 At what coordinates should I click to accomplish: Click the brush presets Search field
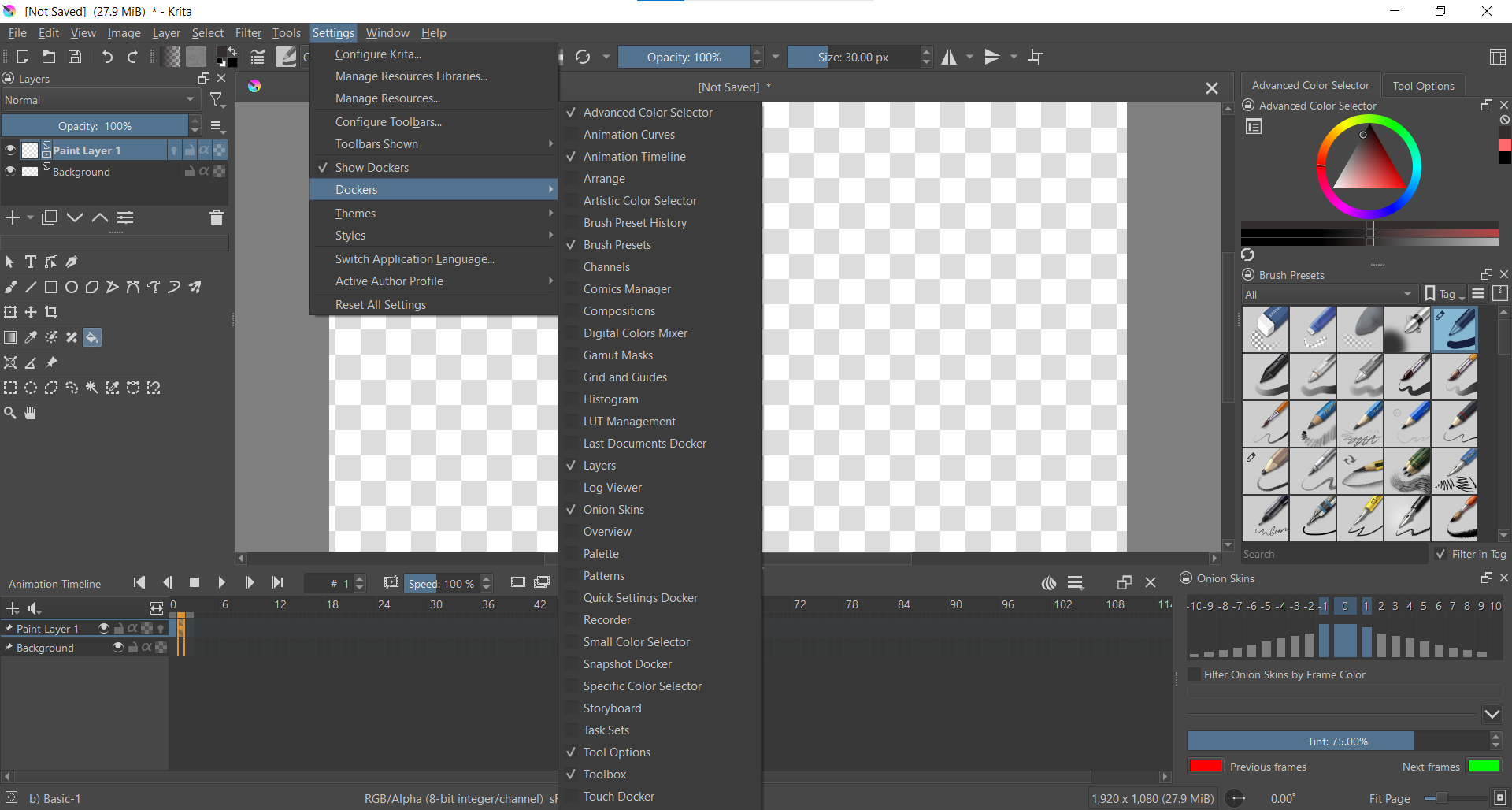coord(1332,554)
